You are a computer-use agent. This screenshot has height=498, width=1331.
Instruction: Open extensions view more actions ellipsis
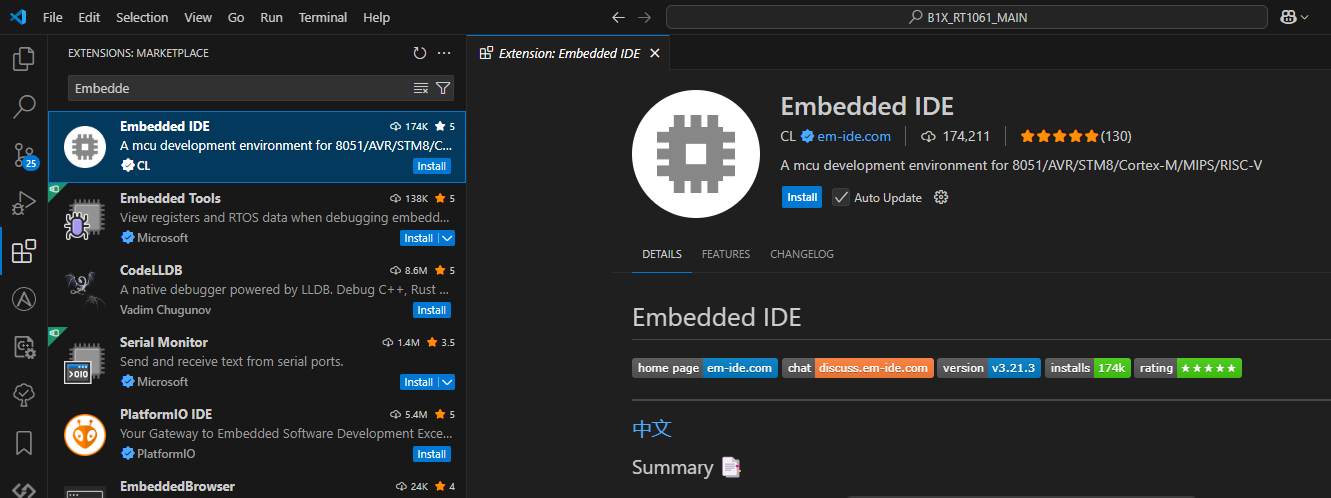coord(445,53)
